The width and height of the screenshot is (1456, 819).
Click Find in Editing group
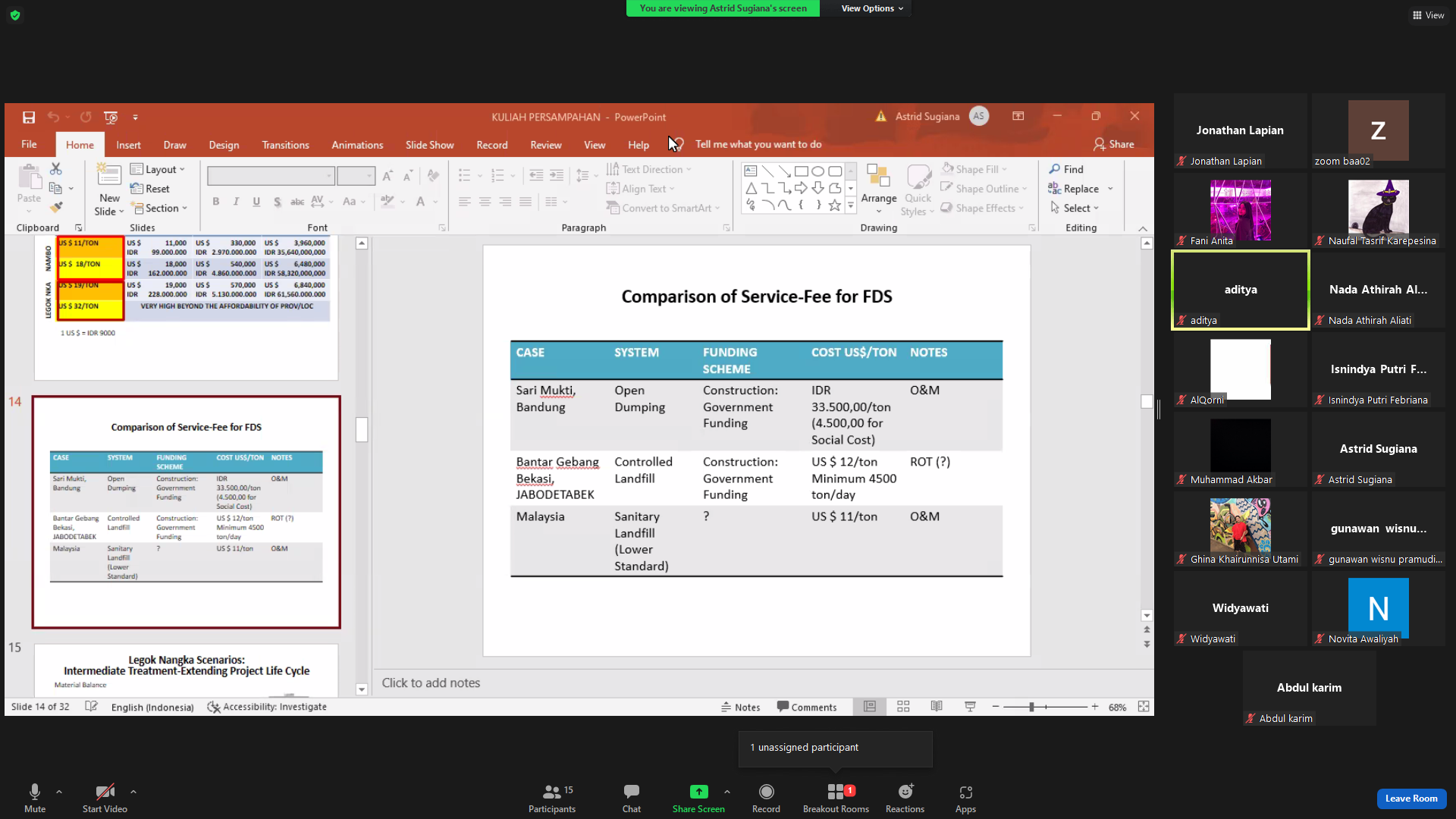point(1066,169)
